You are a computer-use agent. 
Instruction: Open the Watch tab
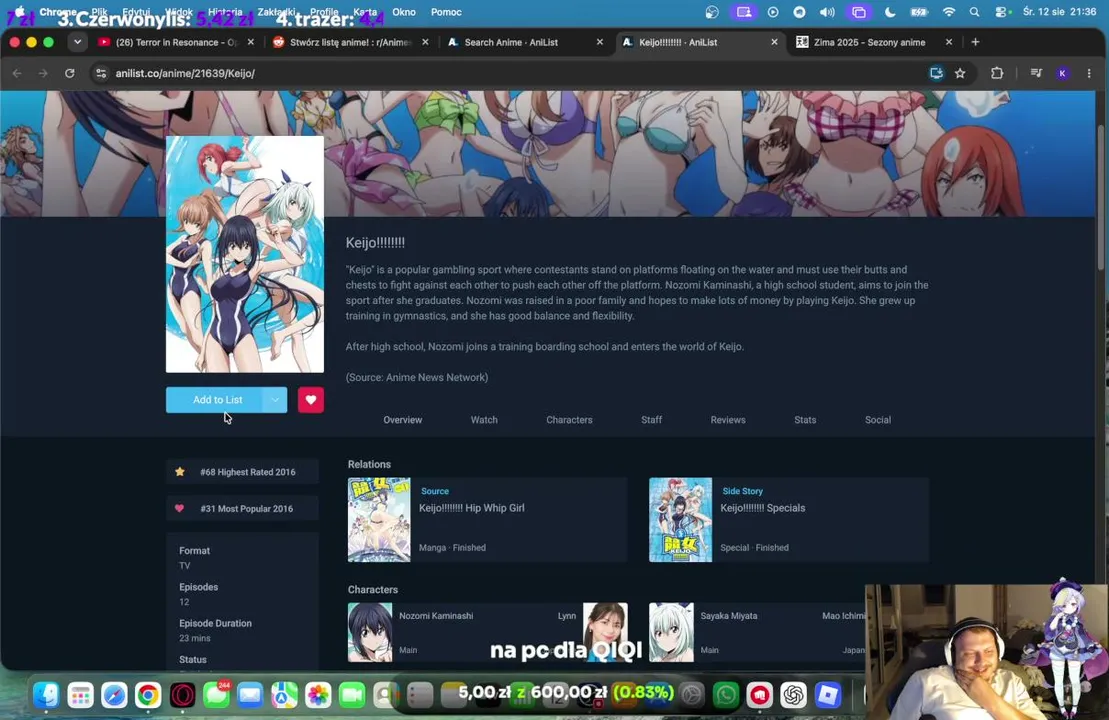pyautogui.click(x=484, y=419)
